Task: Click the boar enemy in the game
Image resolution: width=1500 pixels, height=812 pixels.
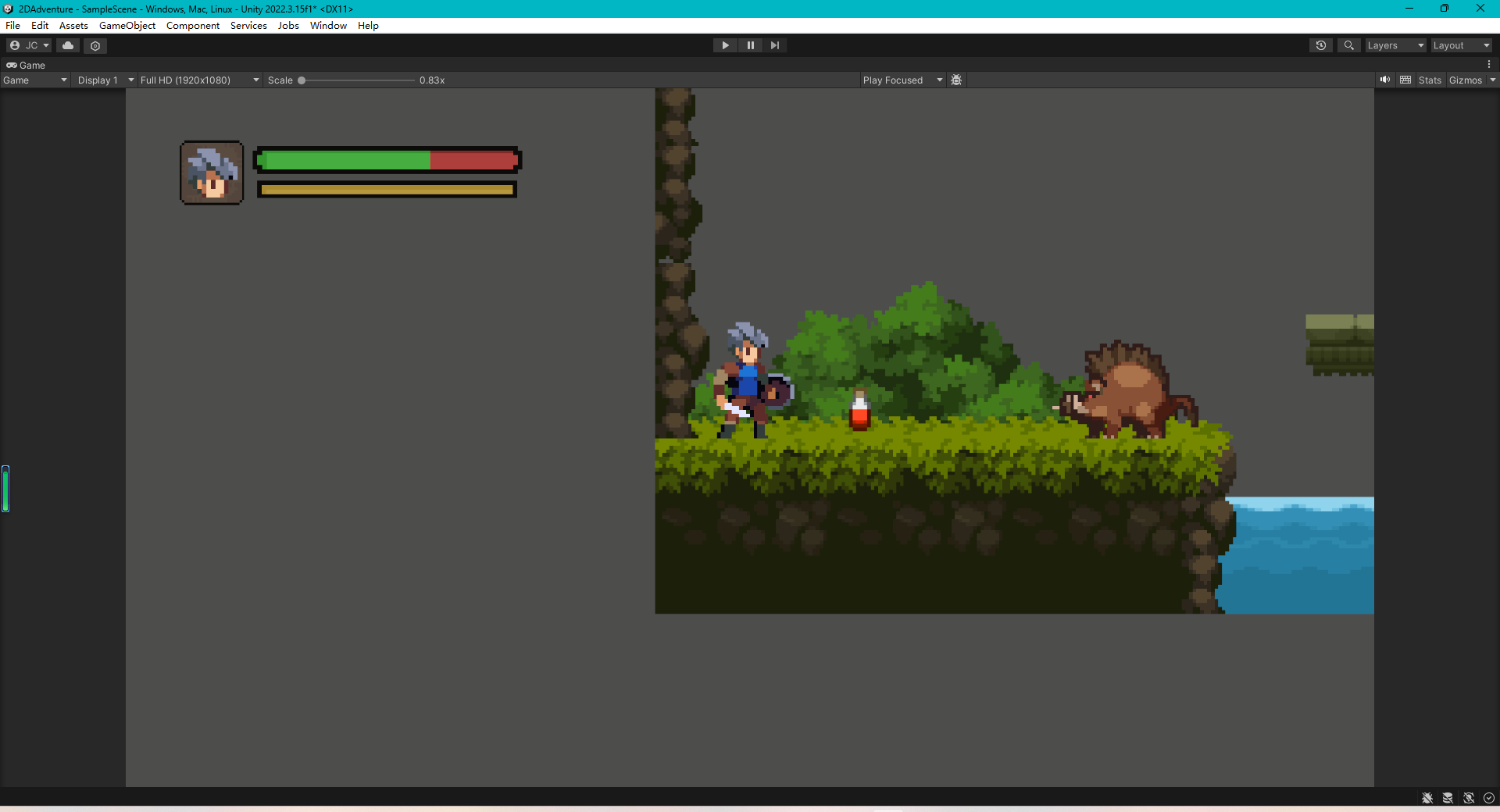Action: coord(1127,390)
